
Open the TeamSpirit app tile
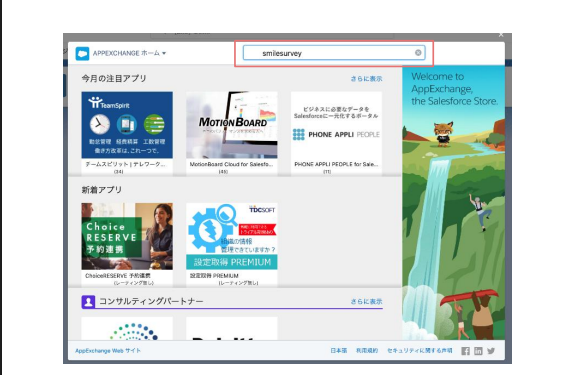point(127,133)
